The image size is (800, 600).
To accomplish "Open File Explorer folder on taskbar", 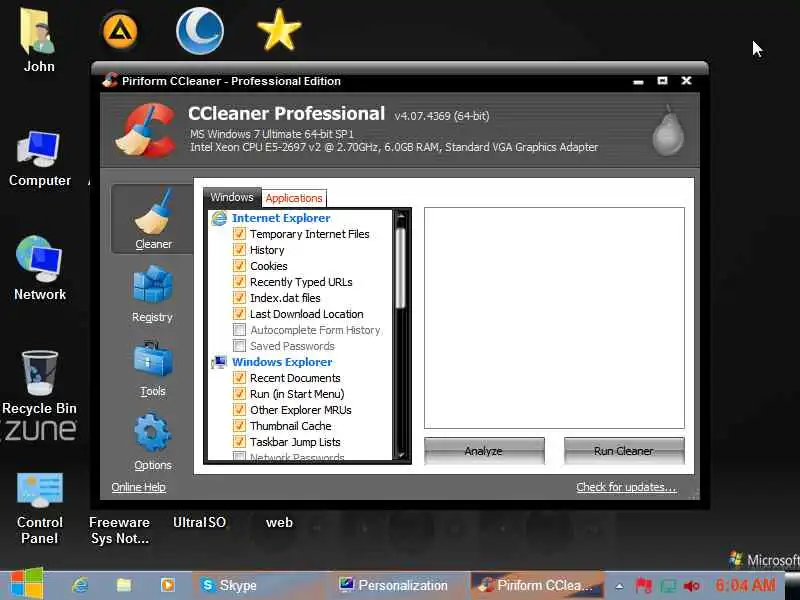I will click(124, 585).
